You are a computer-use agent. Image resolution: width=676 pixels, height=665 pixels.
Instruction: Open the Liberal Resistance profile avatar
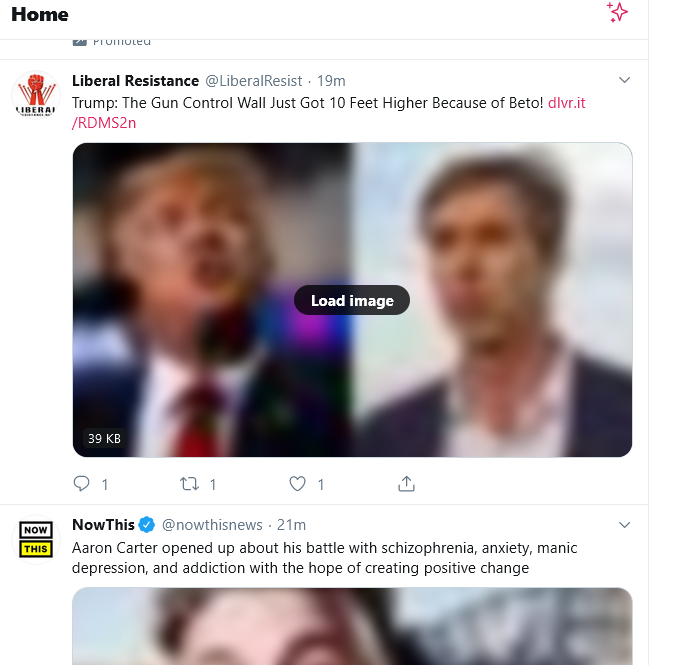coord(36,98)
